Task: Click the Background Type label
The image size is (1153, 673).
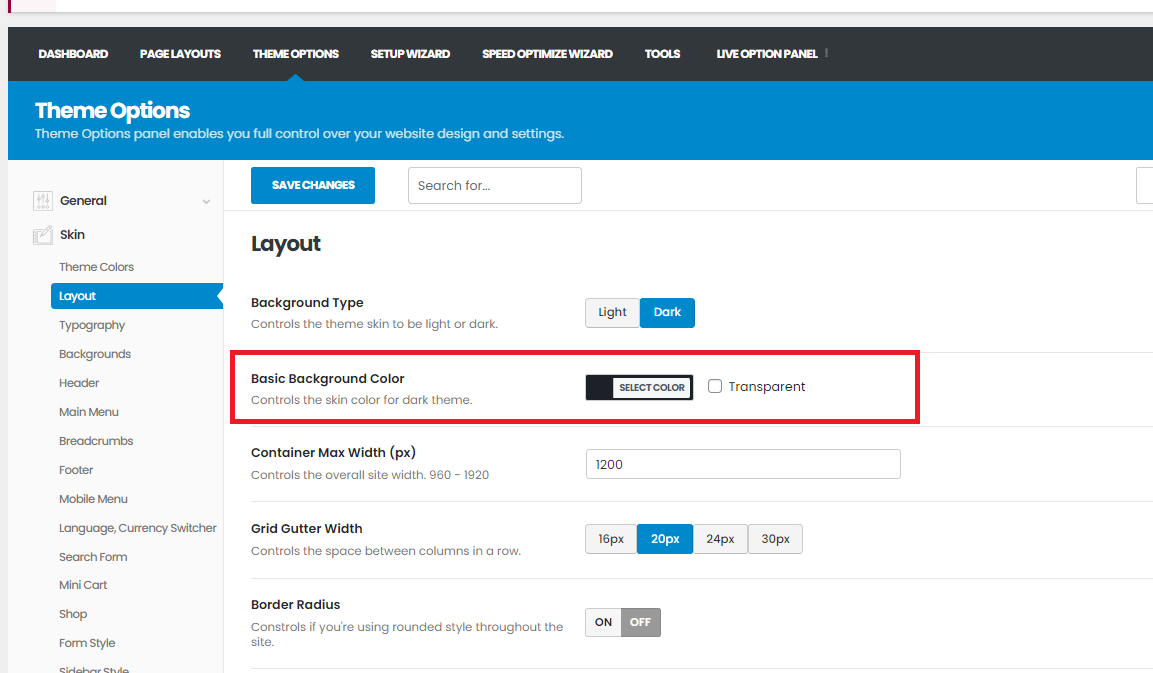Action: coord(307,303)
